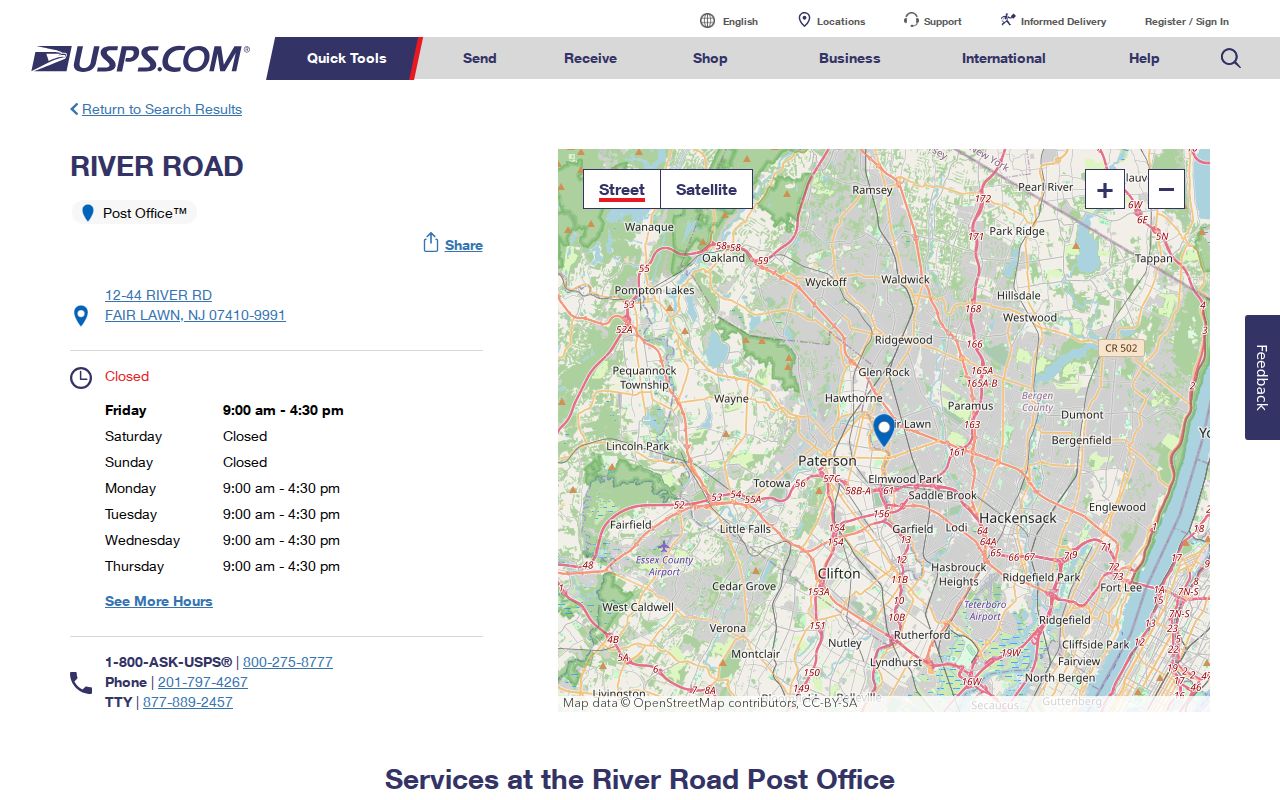Open English language selector
This screenshot has height=800, width=1280.
point(740,21)
